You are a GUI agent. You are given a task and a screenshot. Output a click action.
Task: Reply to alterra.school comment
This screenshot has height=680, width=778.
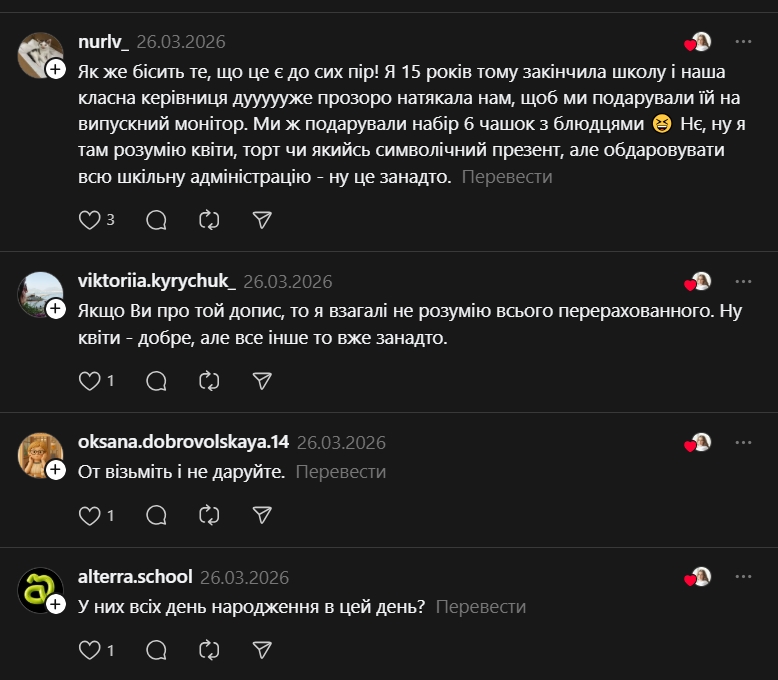pos(156,651)
